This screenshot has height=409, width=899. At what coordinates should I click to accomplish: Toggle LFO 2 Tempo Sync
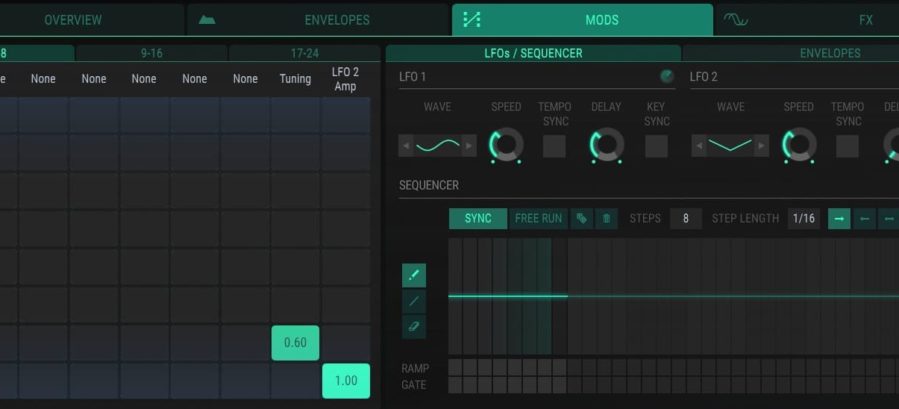(x=847, y=146)
